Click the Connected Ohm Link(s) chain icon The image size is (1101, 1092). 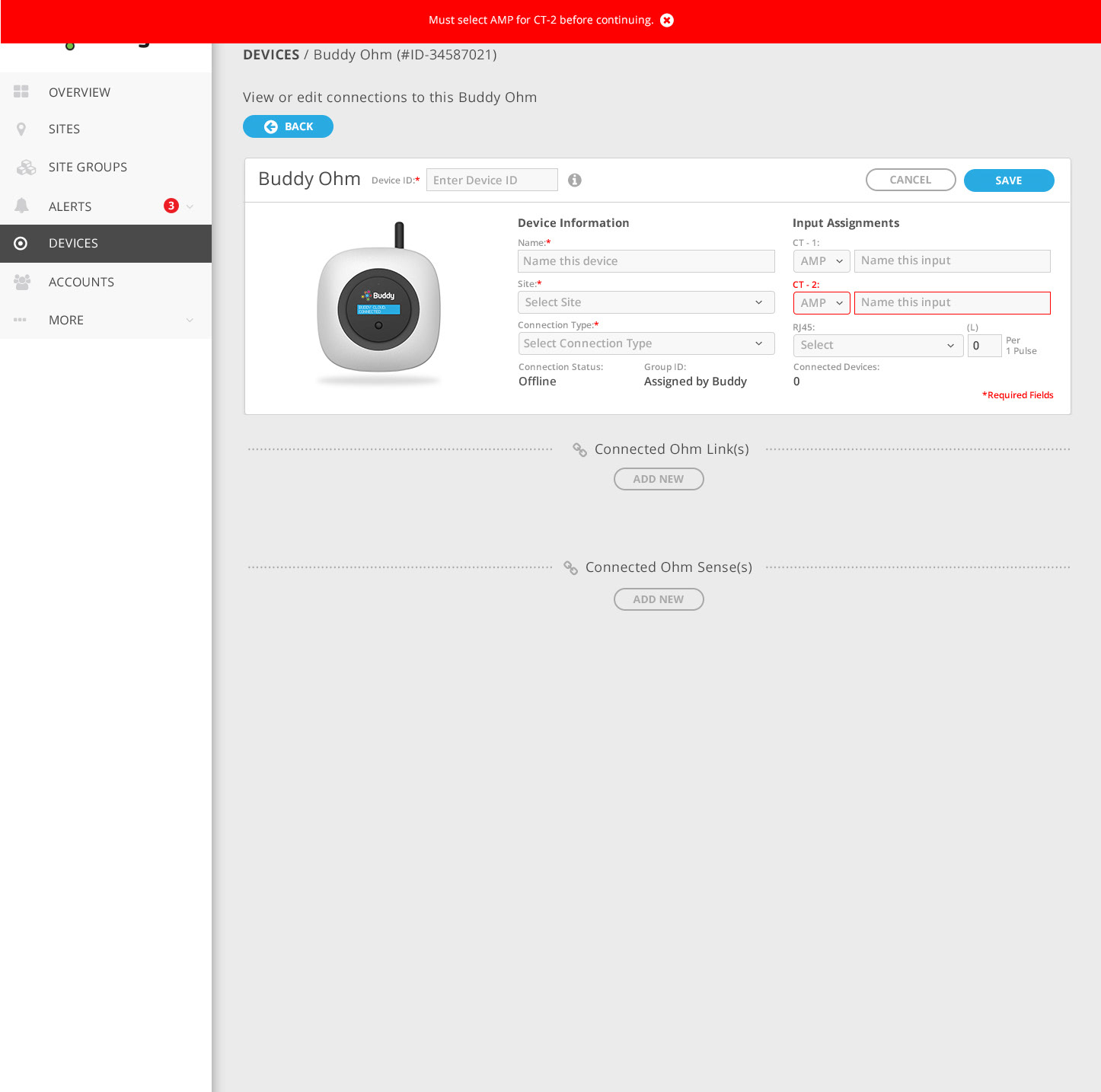579,450
